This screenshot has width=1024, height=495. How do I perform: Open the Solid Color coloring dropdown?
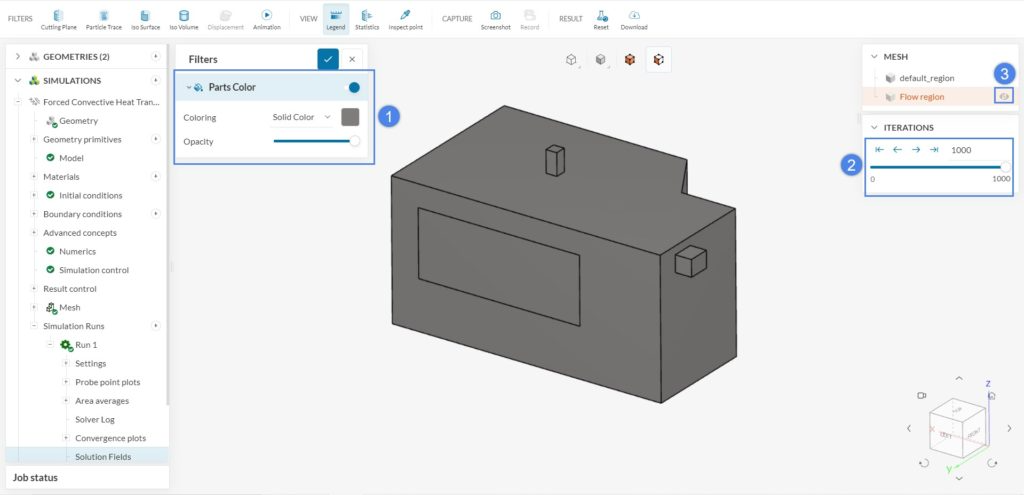click(x=302, y=117)
